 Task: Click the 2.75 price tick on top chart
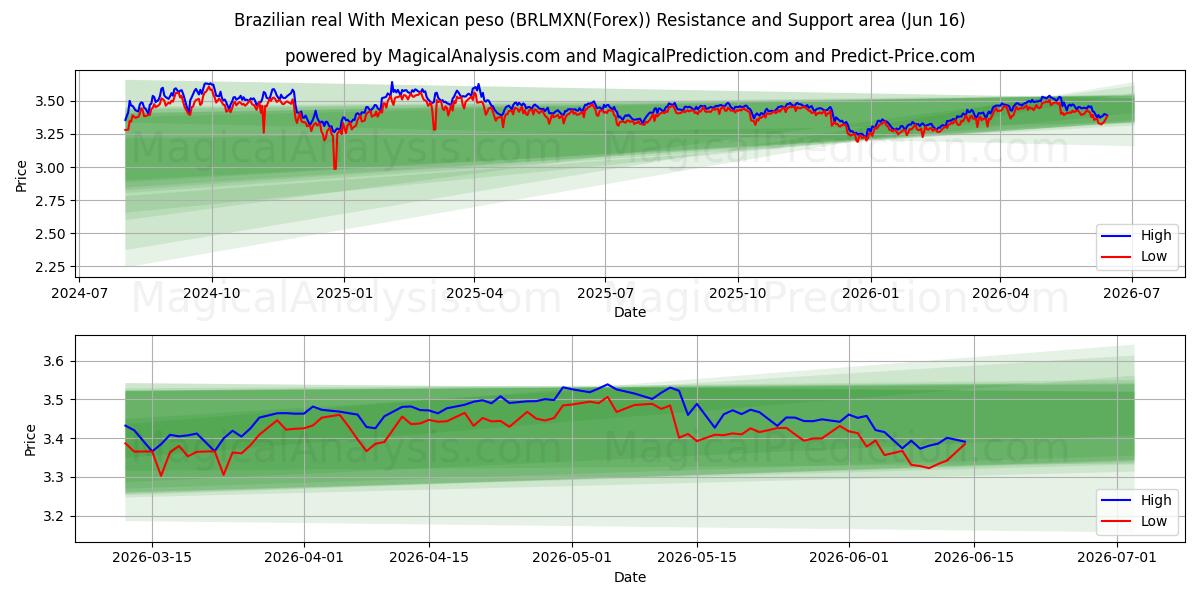coord(52,201)
